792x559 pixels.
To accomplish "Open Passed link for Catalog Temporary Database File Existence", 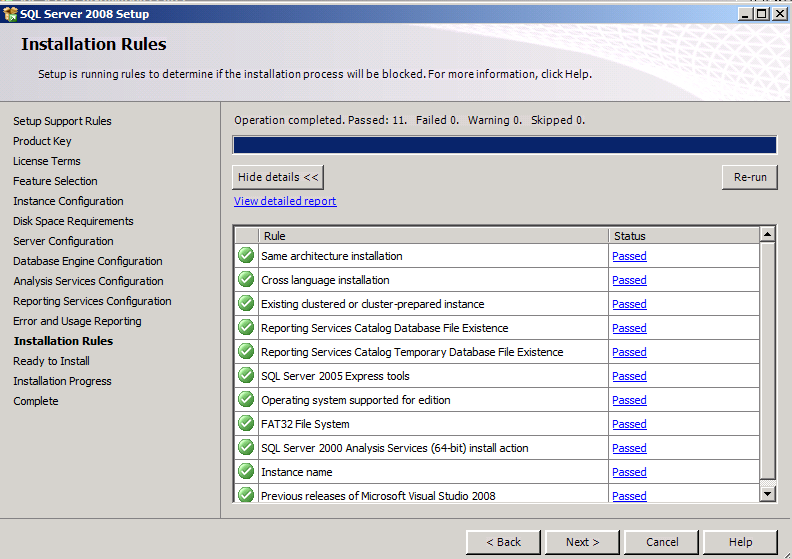I will point(629,352).
